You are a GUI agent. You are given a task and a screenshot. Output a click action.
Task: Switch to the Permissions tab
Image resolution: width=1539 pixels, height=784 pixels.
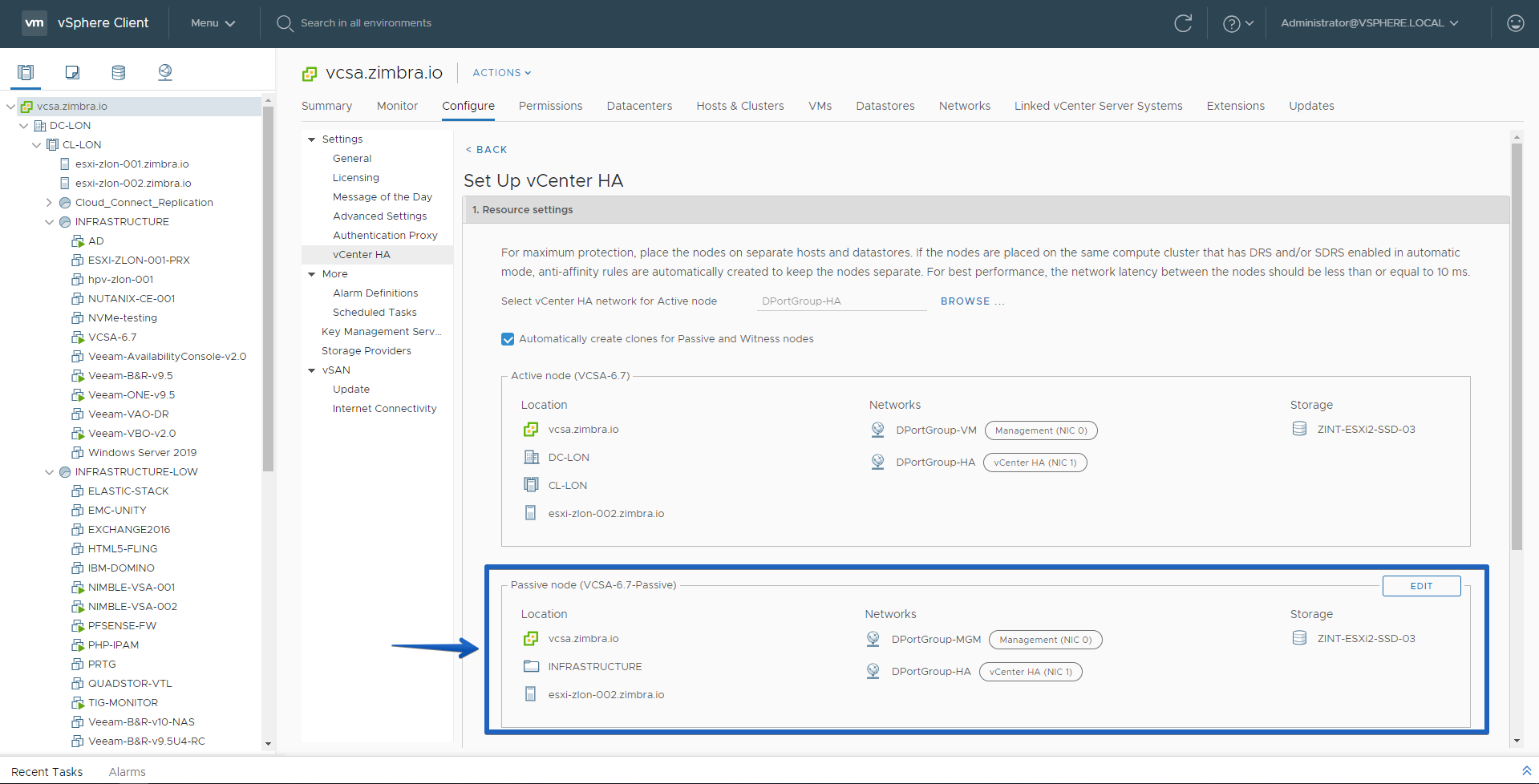click(x=550, y=106)
